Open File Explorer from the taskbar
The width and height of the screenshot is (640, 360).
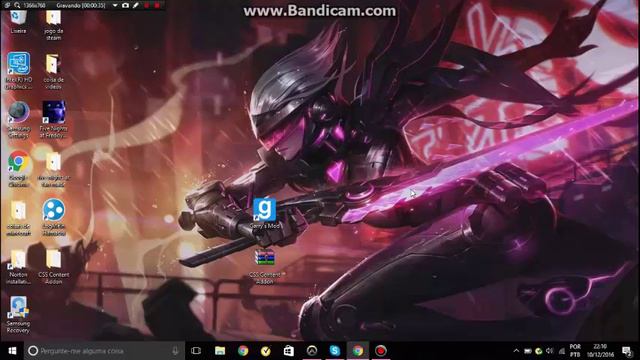click(220, 351)
